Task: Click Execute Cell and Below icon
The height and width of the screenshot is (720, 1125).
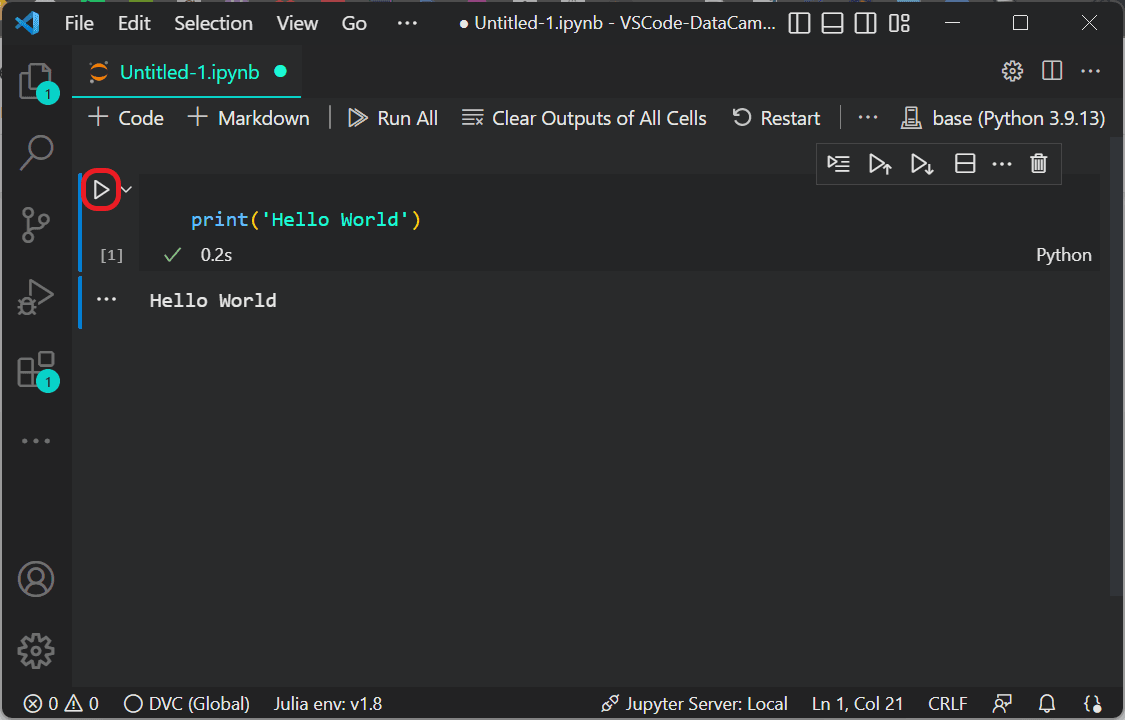Action: coord(922,164)
